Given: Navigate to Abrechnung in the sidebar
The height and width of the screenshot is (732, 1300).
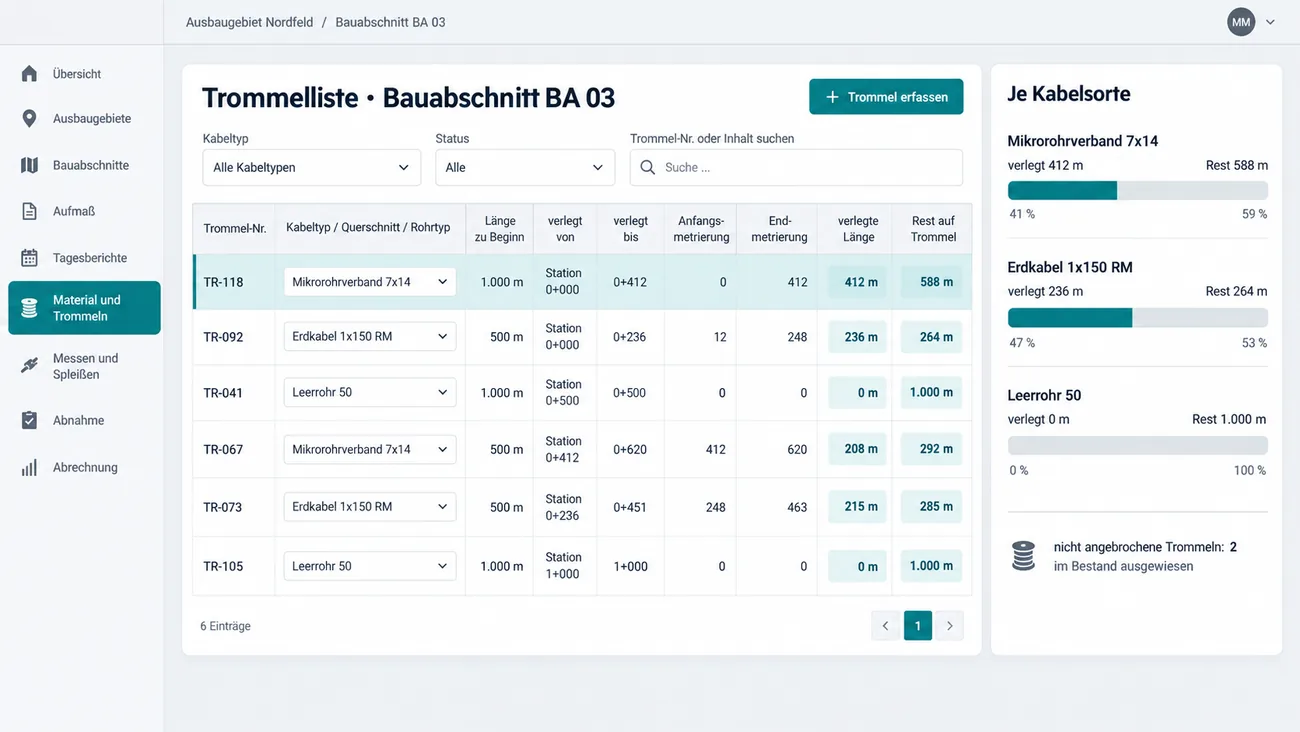Looking at the screenshot, I should (84, 467).
